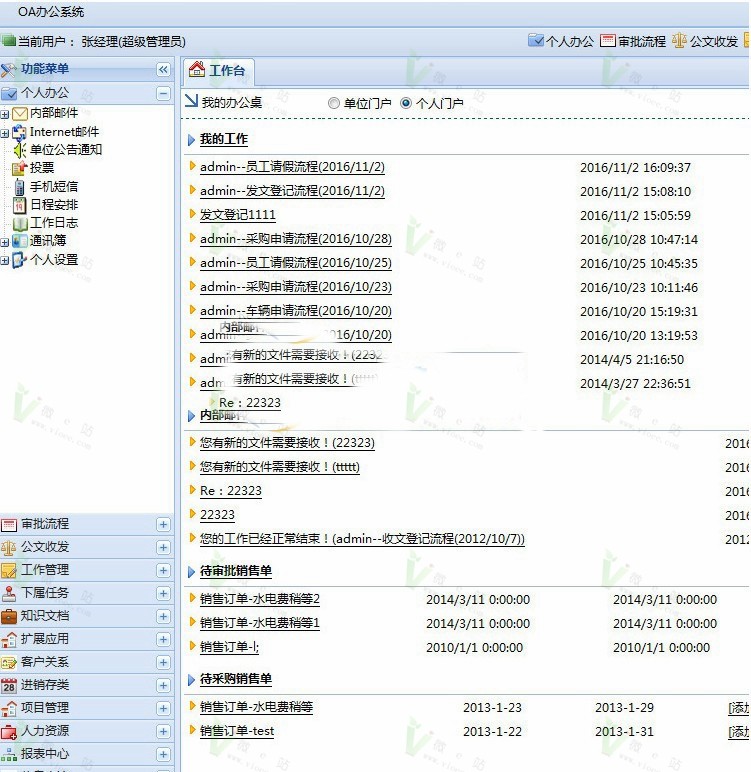
Task: Click the 工作日志 book icon
Action: 20,224
